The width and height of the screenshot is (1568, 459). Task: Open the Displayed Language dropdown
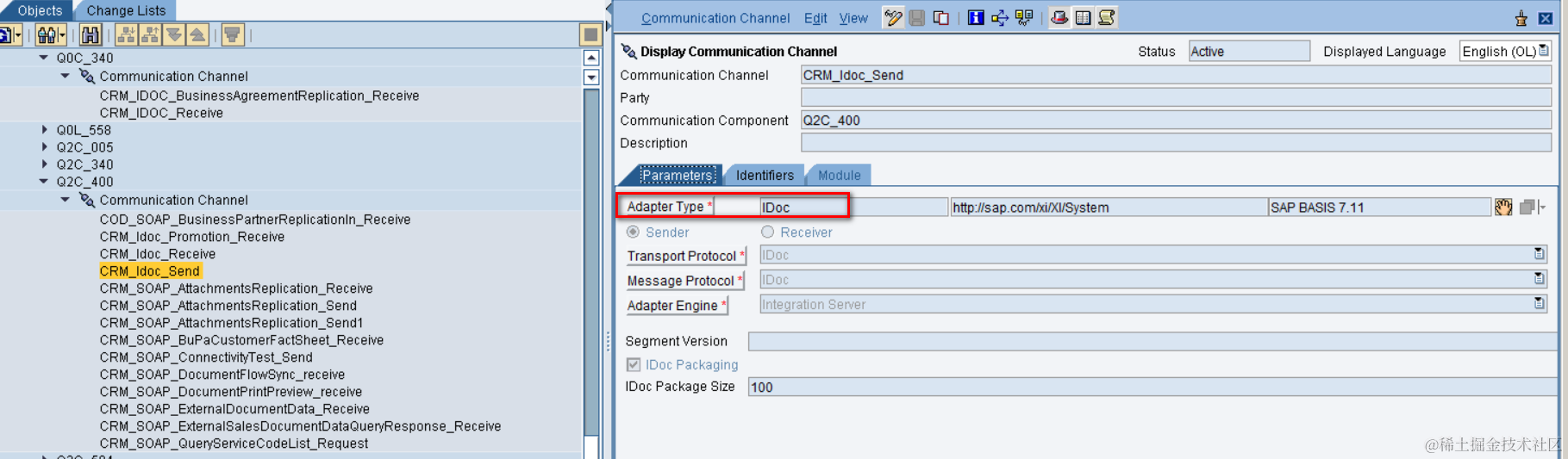point(1544,51)
